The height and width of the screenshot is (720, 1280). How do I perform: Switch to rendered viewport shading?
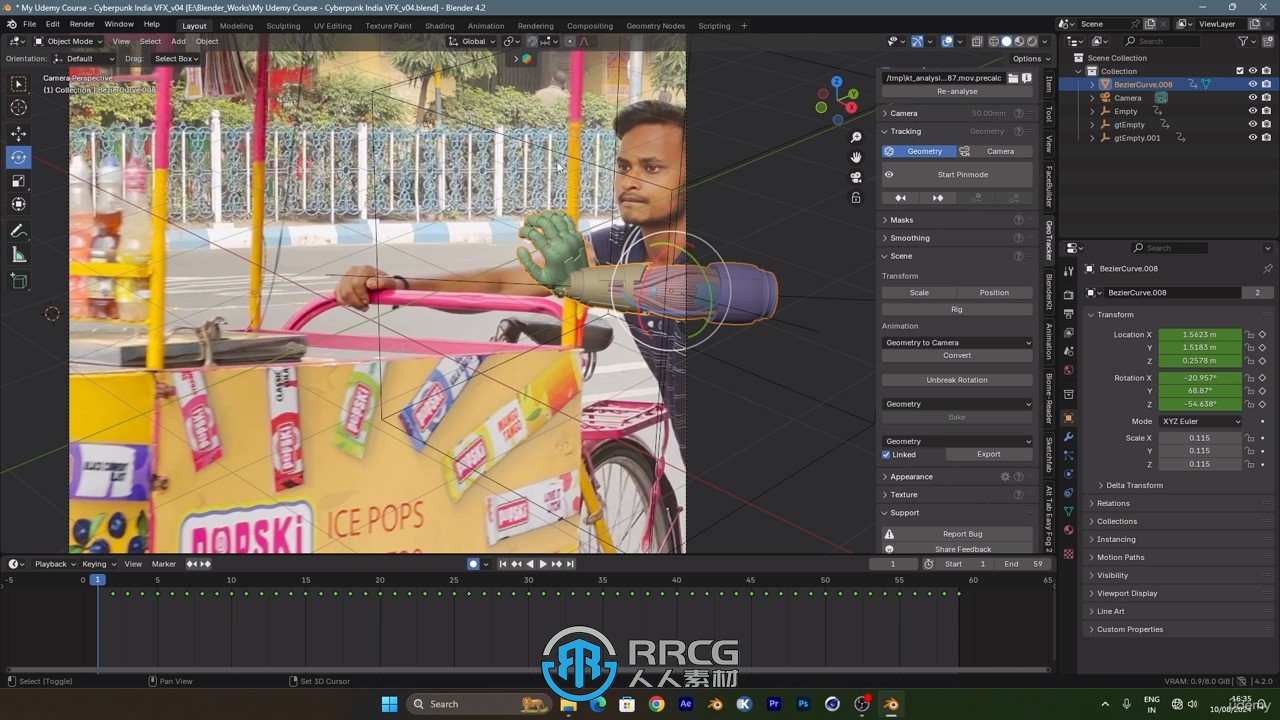(x=1033, y=41)
